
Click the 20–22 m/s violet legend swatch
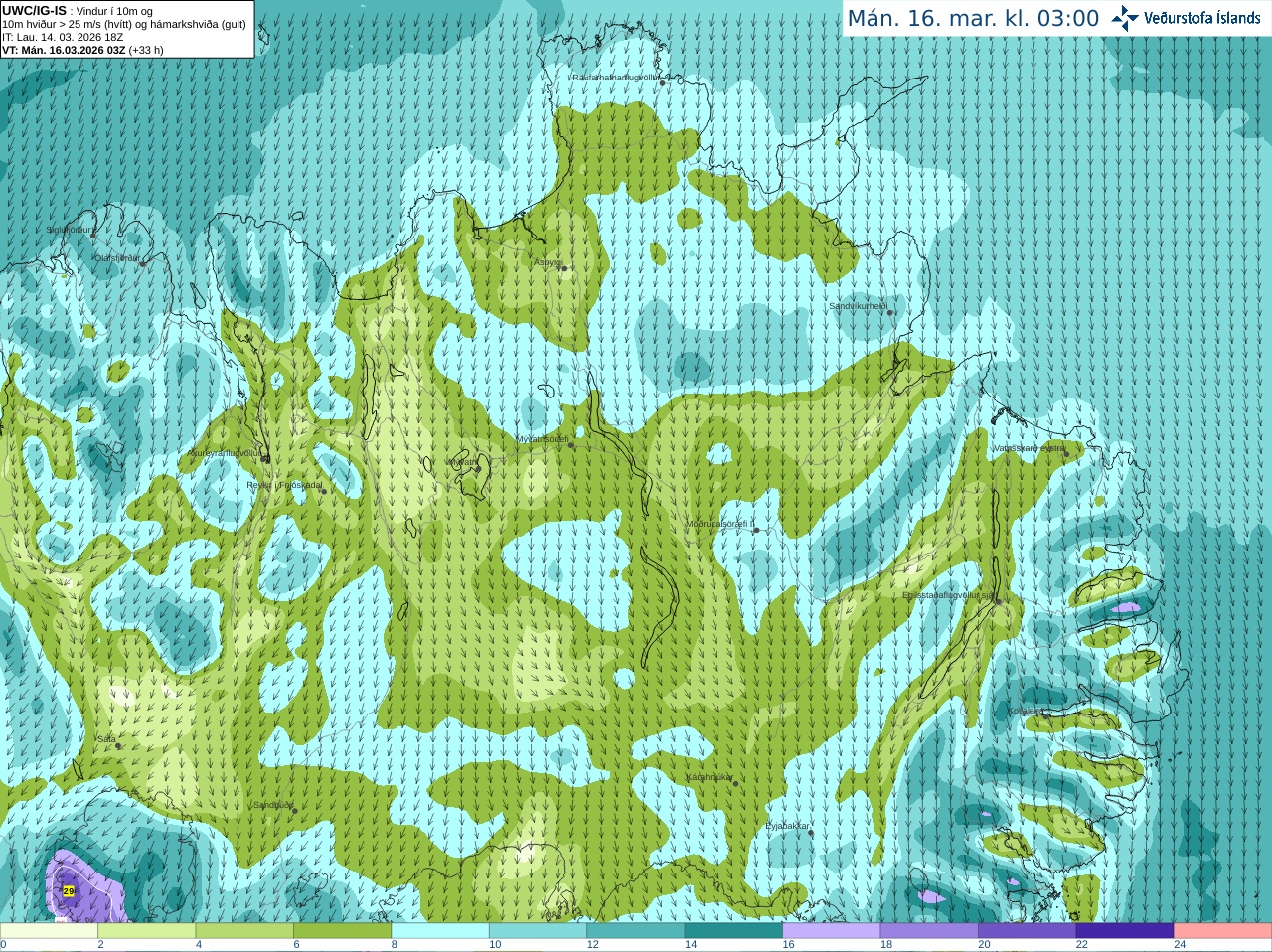click(x=1028, y=931)
